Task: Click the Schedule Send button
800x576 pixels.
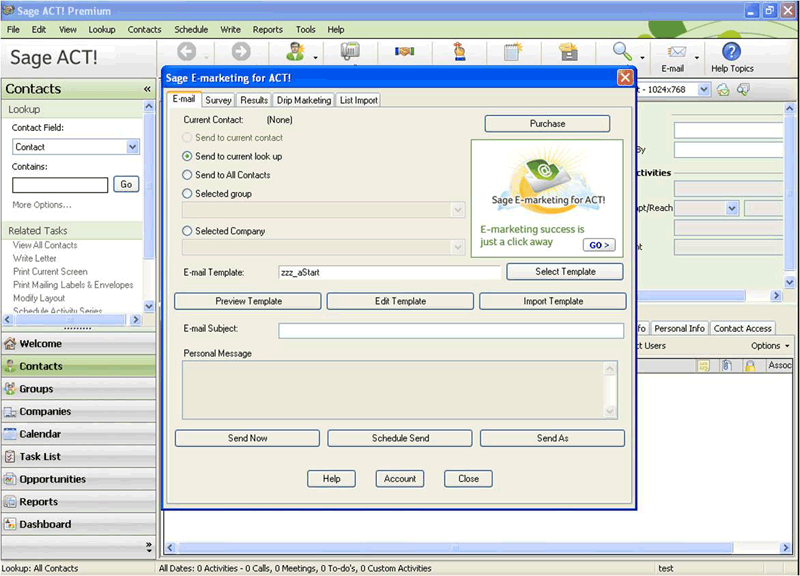Action: 400,438
